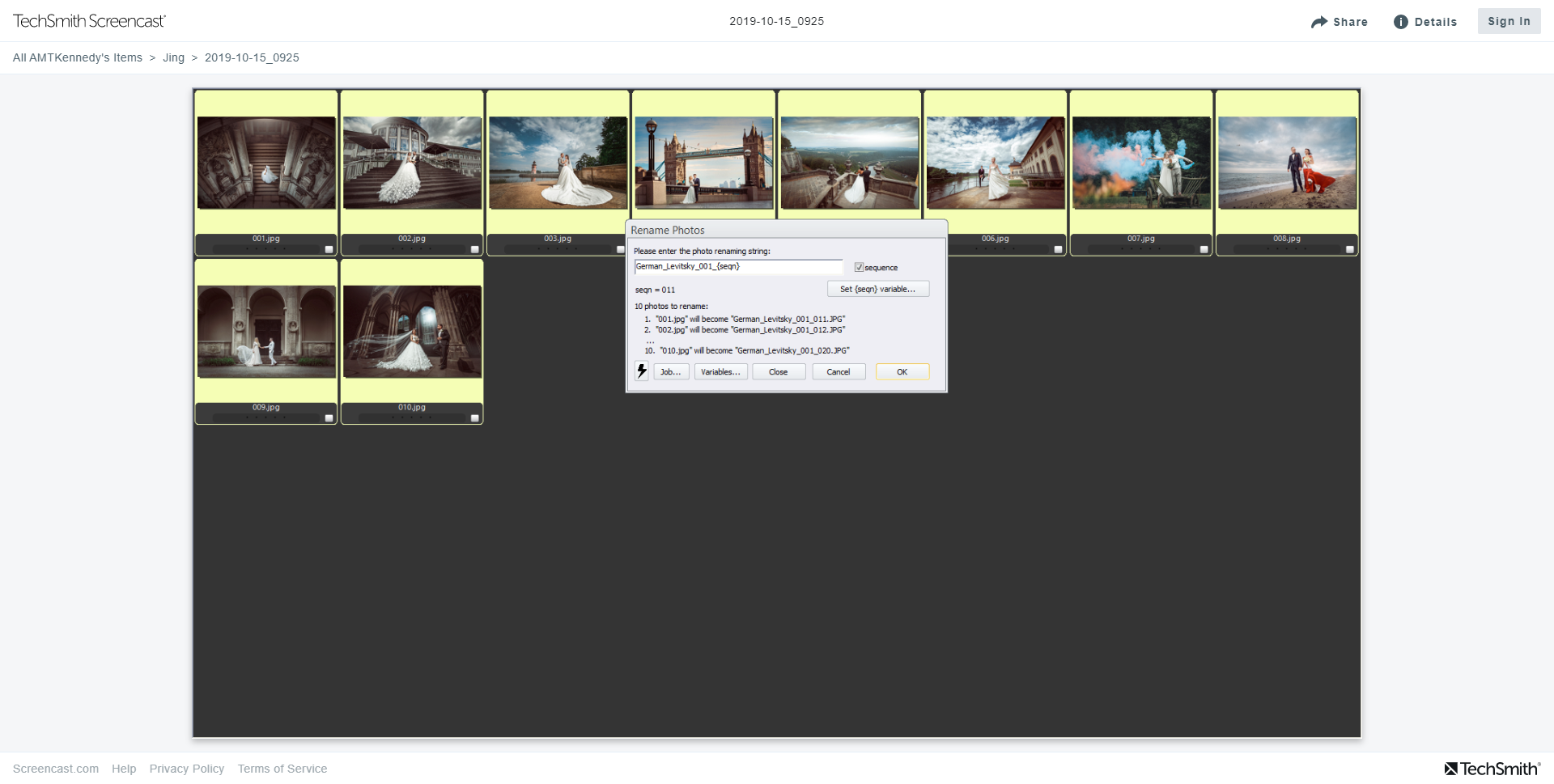
Task: Toggle tag checkbox on 009.jpg thumbnail
Action: pyautogui.click(x=329, y=418)
